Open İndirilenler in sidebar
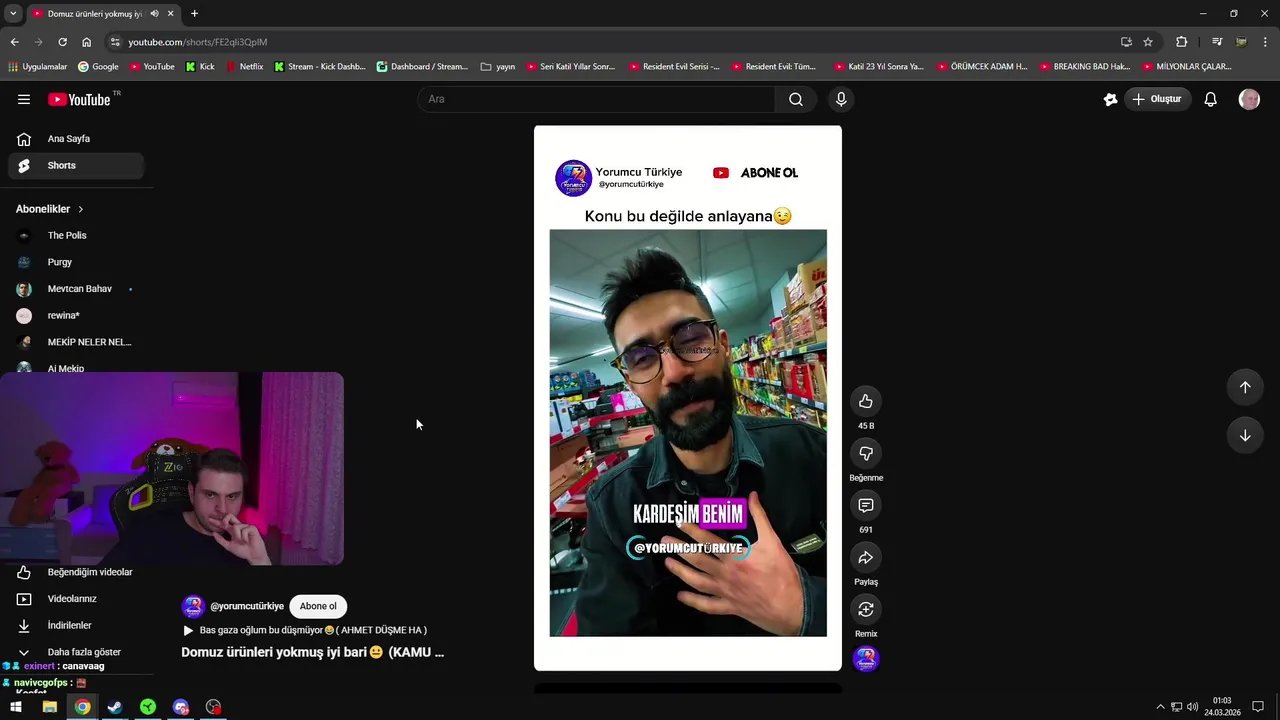The width and height of the screenshot is (1280, 720). pos(77,625)
